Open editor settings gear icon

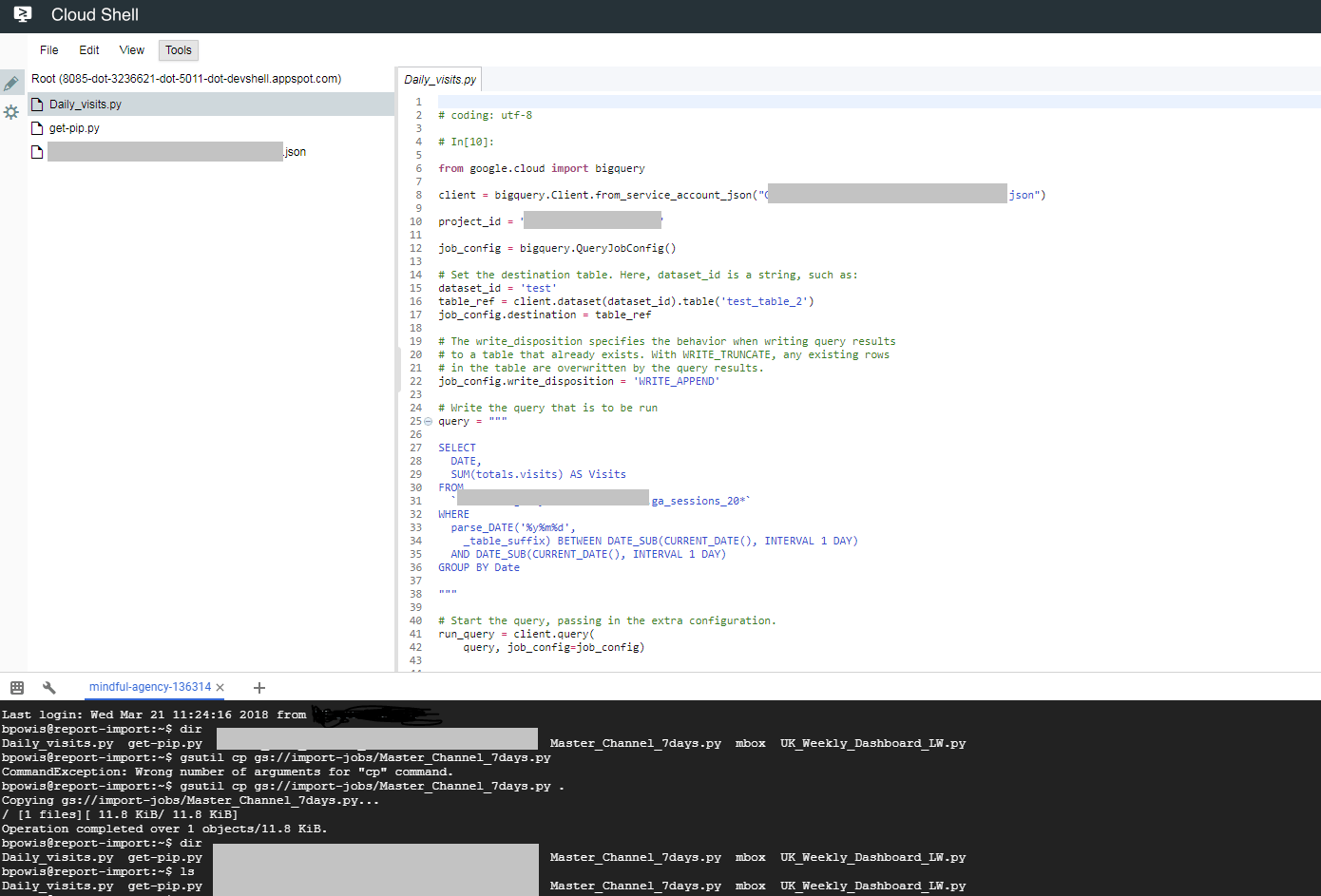click(11, 112)
